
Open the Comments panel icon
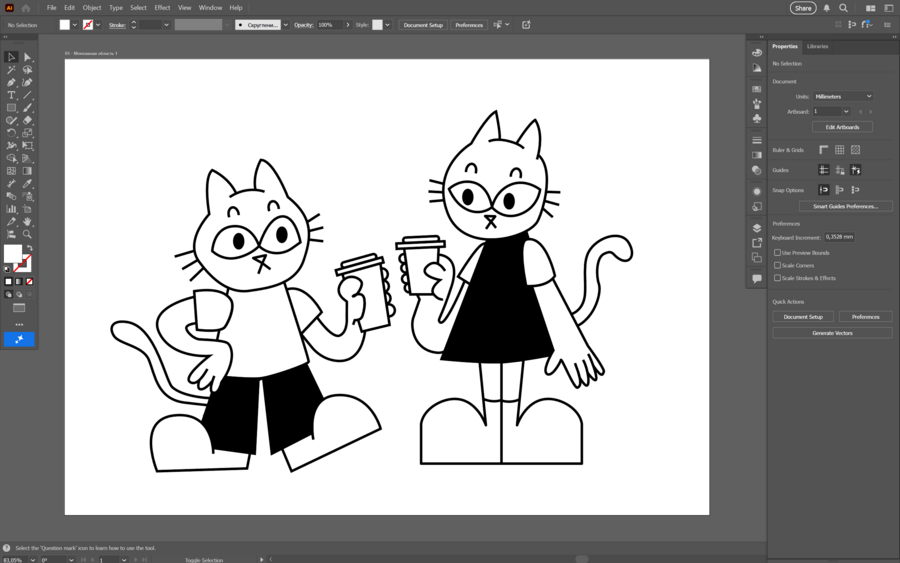(x=757, y=279)
